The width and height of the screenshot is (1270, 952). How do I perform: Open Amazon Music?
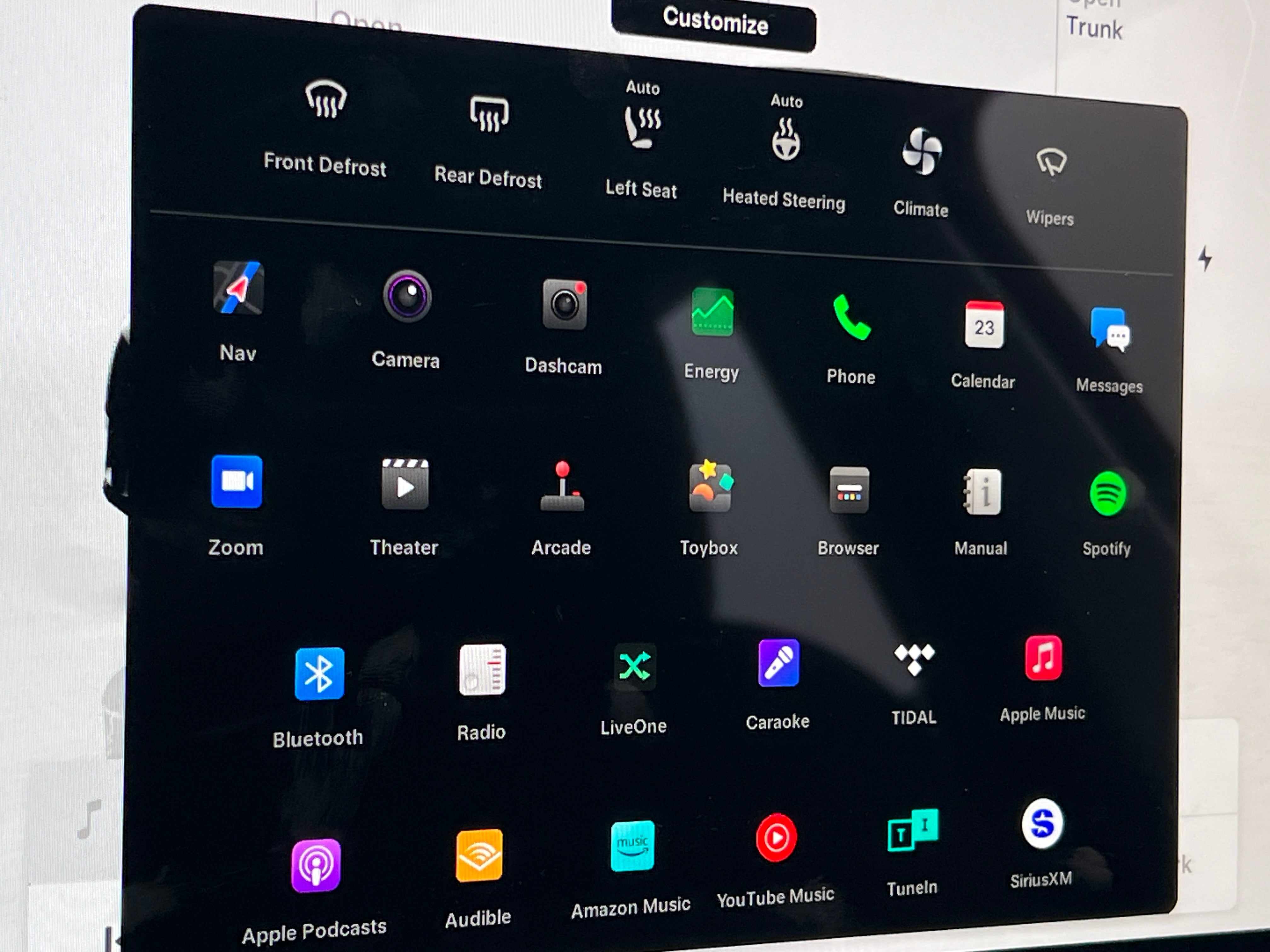633,846
